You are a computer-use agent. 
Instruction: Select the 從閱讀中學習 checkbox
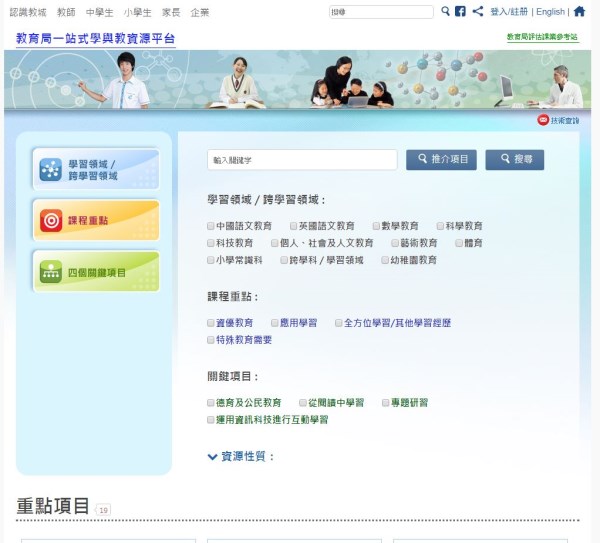303,403
